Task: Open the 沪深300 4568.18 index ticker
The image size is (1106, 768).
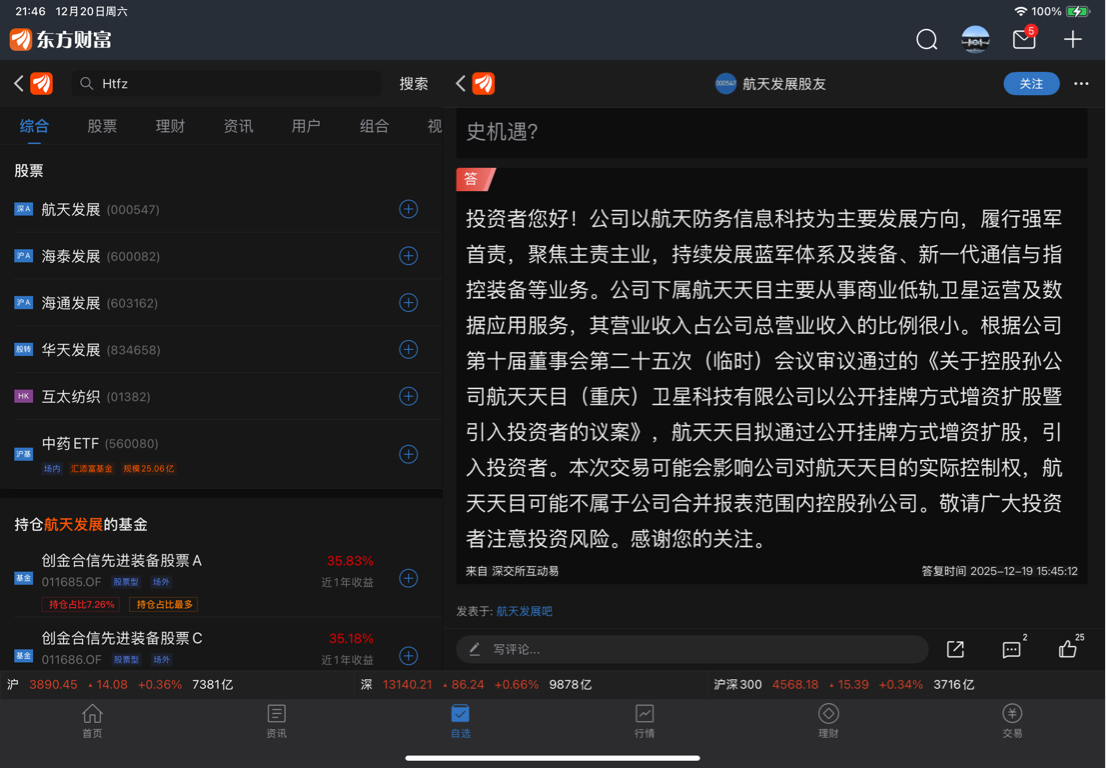Action: (844, 684)
